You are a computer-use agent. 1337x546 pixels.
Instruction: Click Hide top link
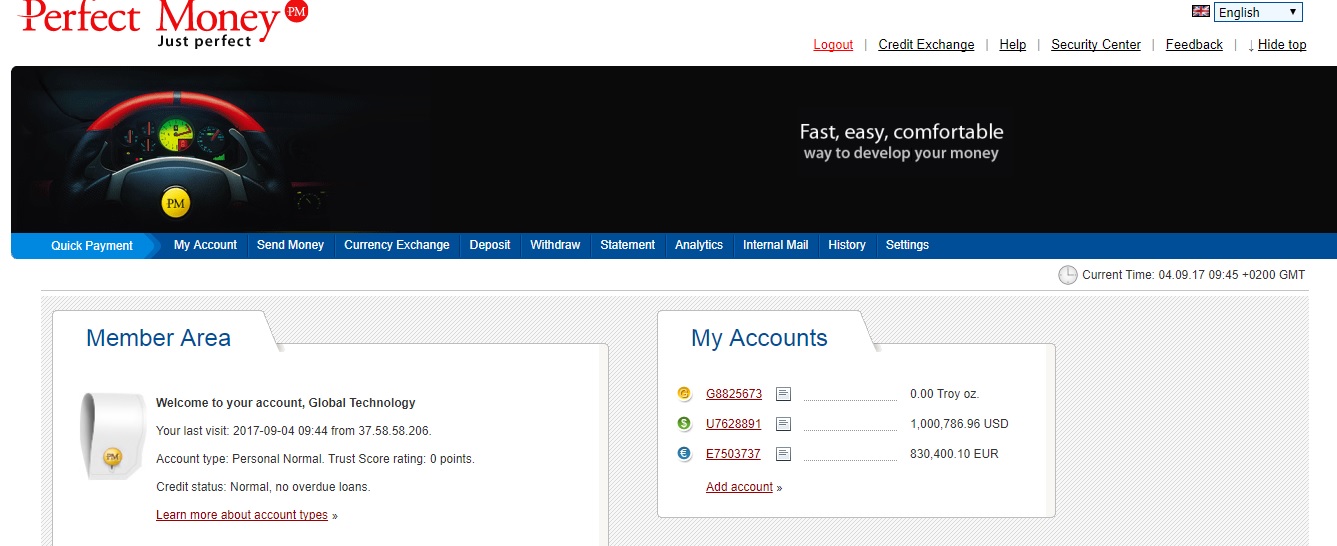(x=1282, y=45)
